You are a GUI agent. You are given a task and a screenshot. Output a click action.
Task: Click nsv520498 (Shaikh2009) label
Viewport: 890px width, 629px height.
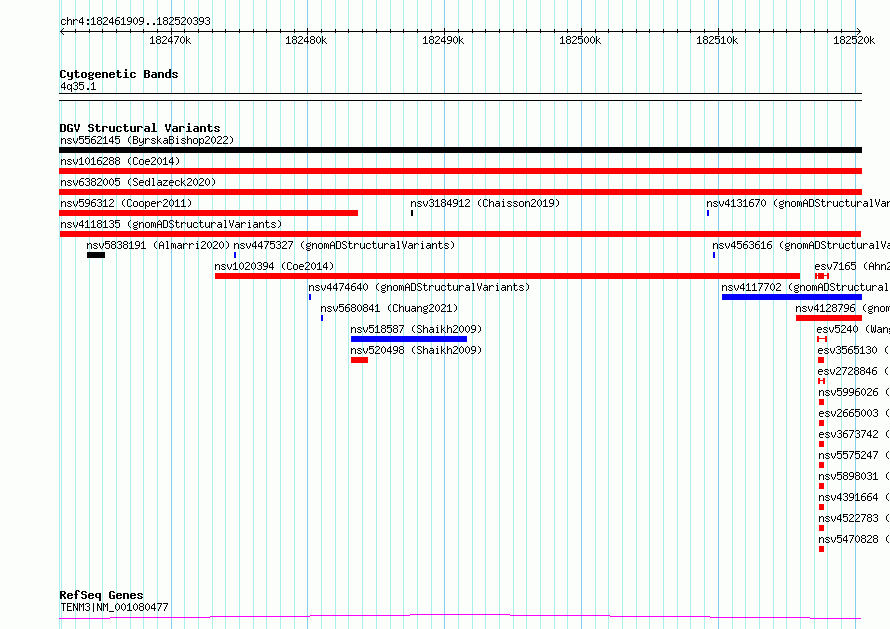pos(416,350)
